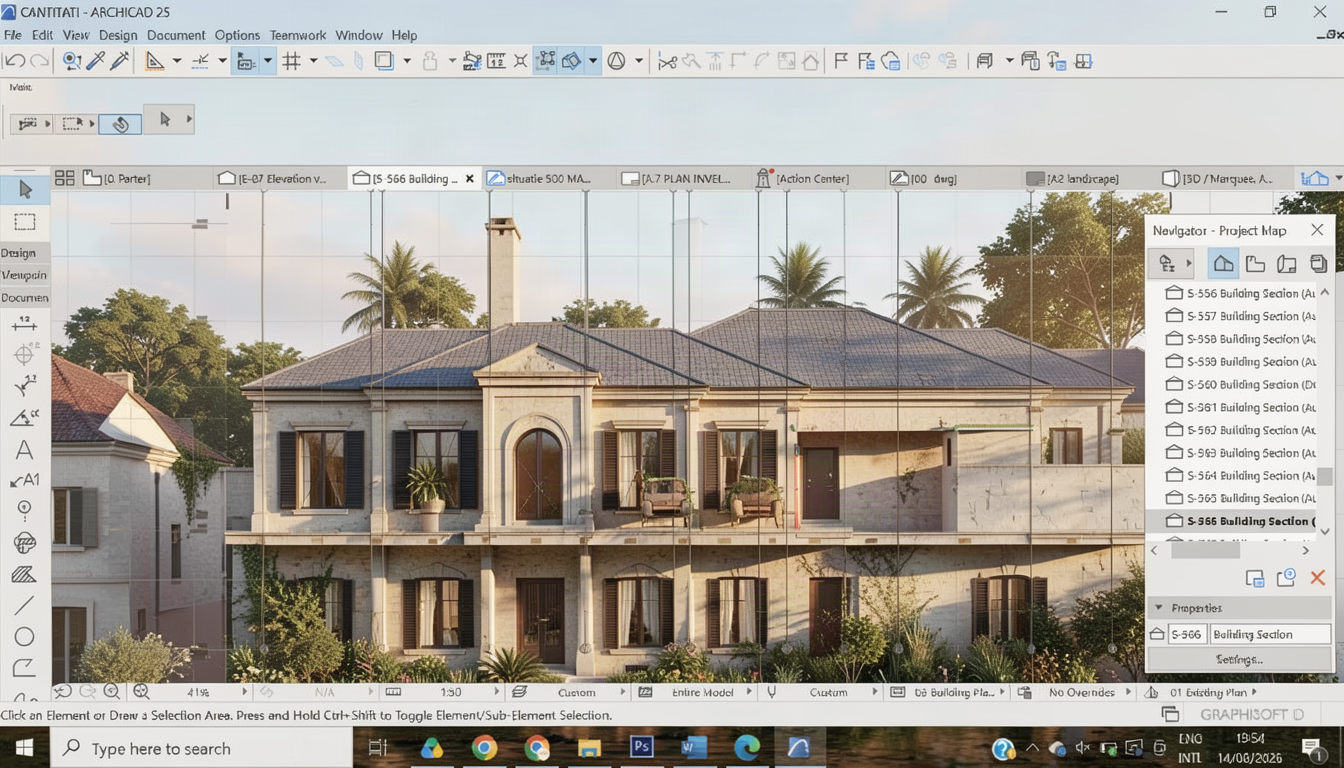Image resolution: width=1344 pixels, height=768 pixels.
Task: Show the View Map in Navigator
Action: (1255, 264)
